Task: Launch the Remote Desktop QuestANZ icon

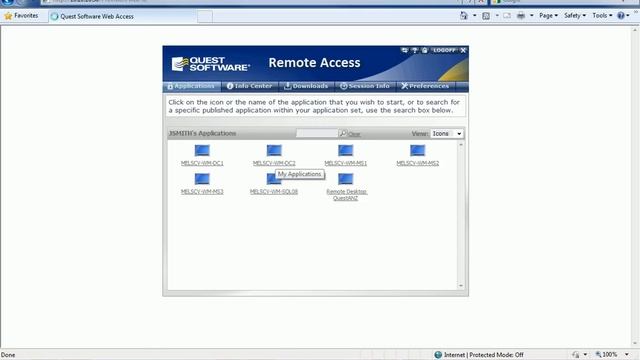Action: click(x=346, y=179)
